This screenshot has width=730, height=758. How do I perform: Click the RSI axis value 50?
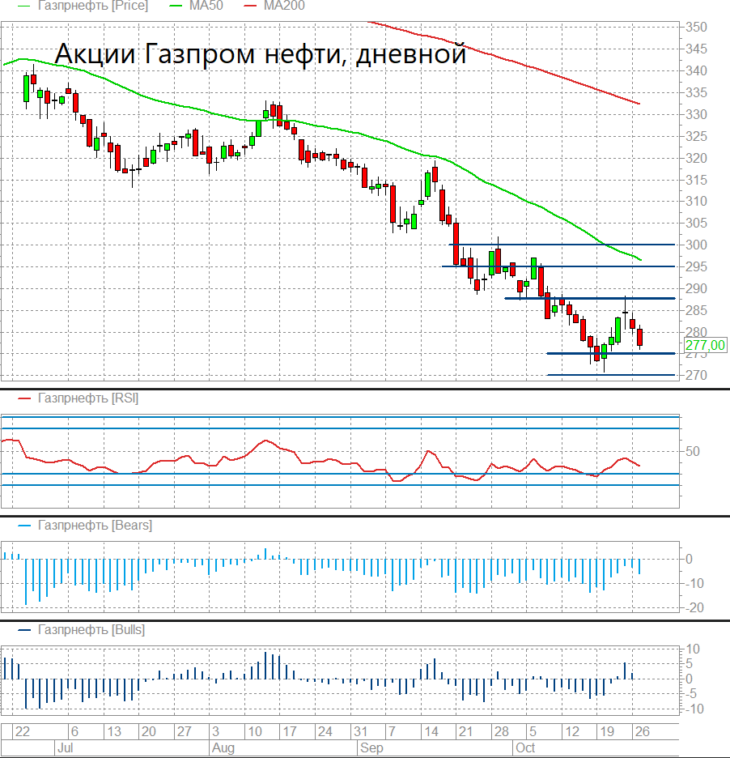692,452
